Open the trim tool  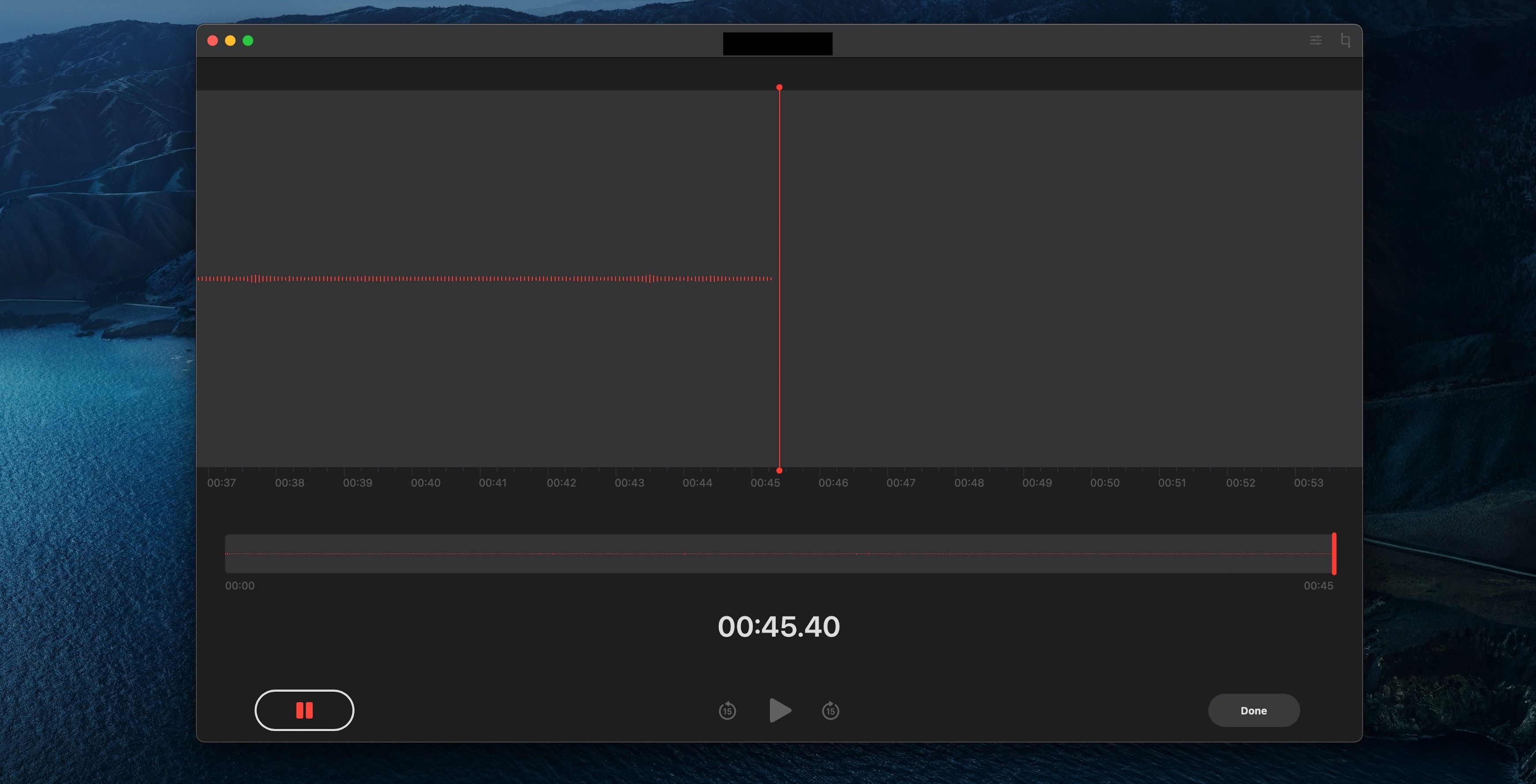[1346, 41]
